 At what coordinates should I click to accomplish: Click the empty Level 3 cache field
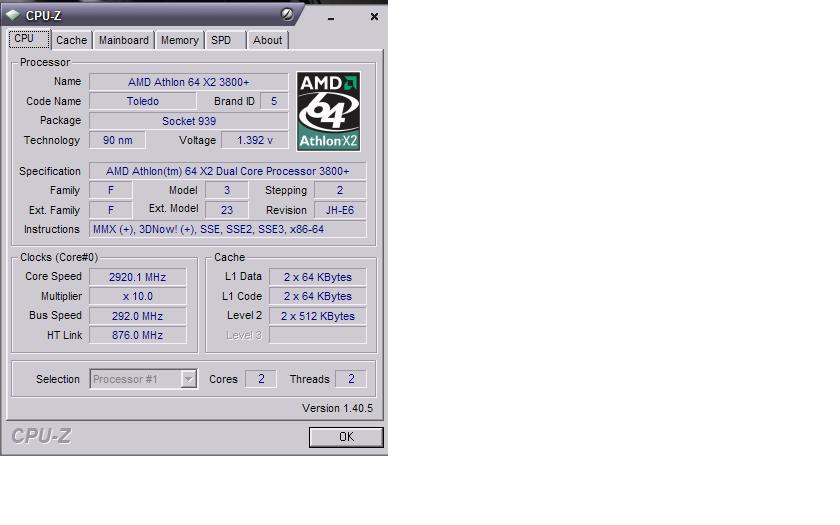pyautogui.click(x=318, y=335)
